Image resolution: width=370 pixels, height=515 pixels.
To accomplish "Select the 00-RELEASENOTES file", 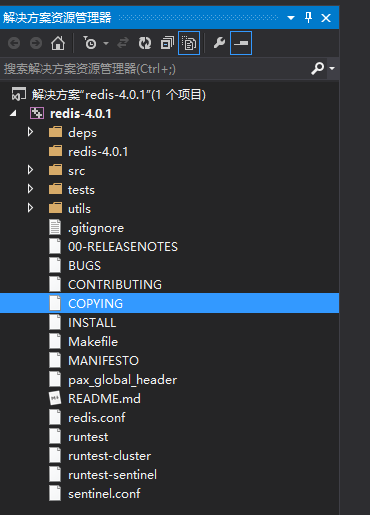I will pyautogui.click(x=123, y=247).
